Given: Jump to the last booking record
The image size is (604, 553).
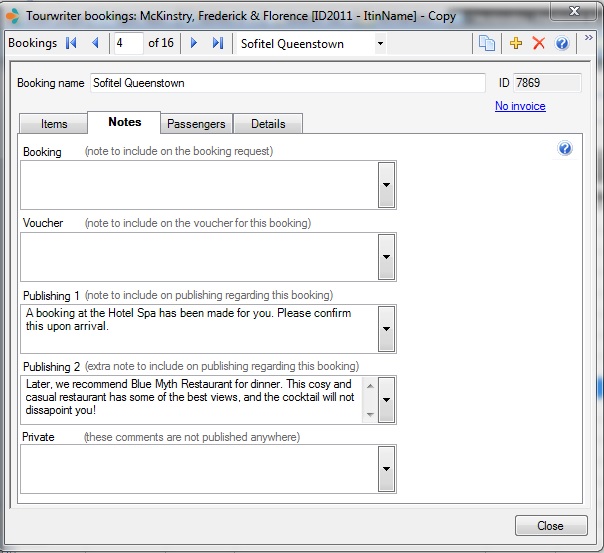Looking at the screenshot, I should 217,44.
